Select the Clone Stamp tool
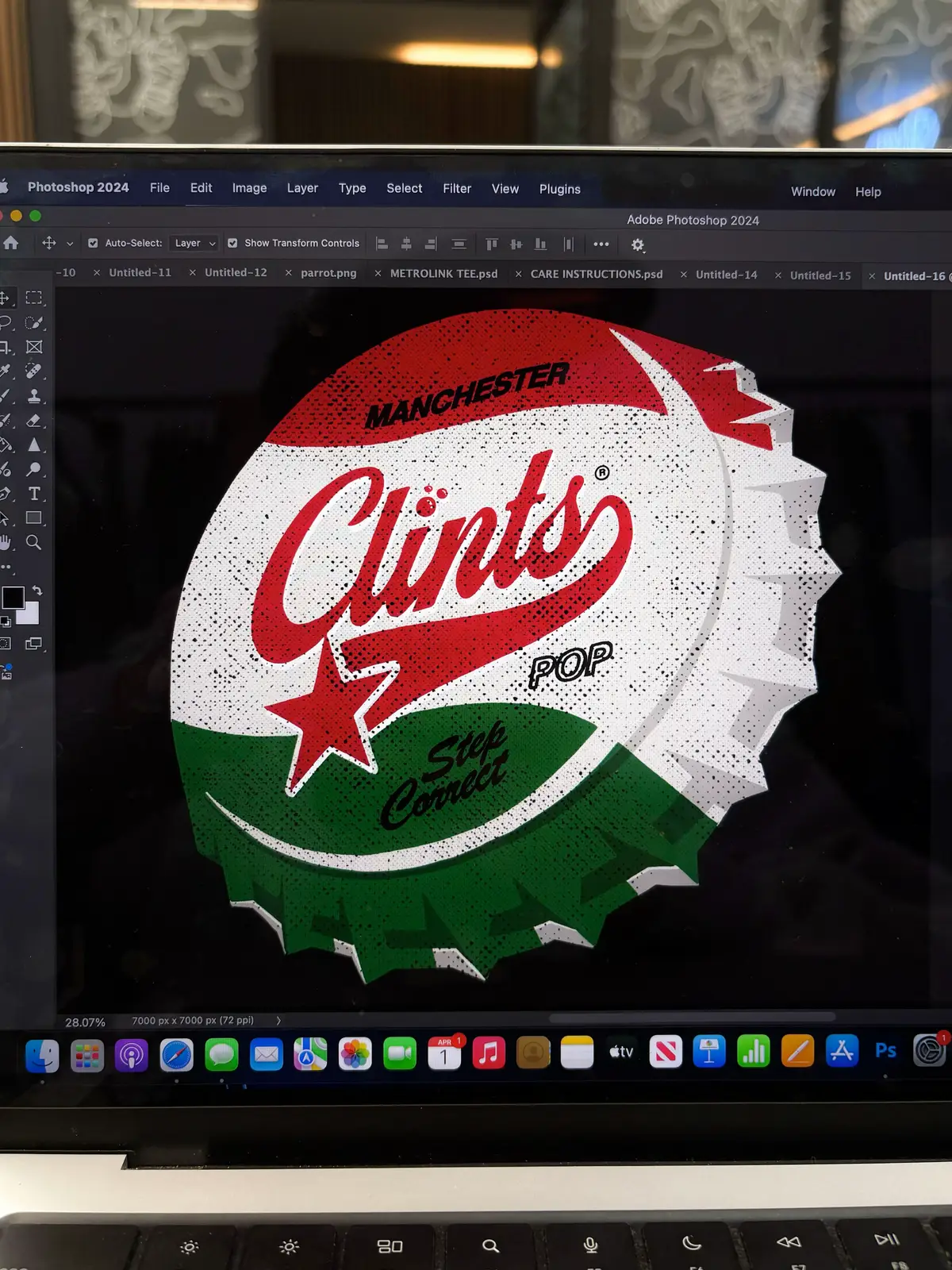952x1270 pixels. pos(34,395)
